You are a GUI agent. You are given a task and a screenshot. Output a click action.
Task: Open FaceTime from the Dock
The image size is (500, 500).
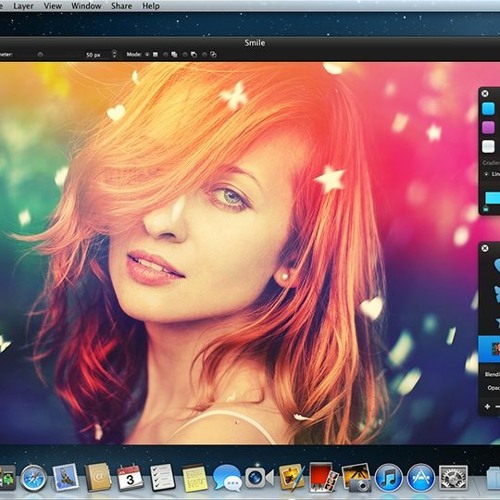pyautogui.click(x=259, y=478)
